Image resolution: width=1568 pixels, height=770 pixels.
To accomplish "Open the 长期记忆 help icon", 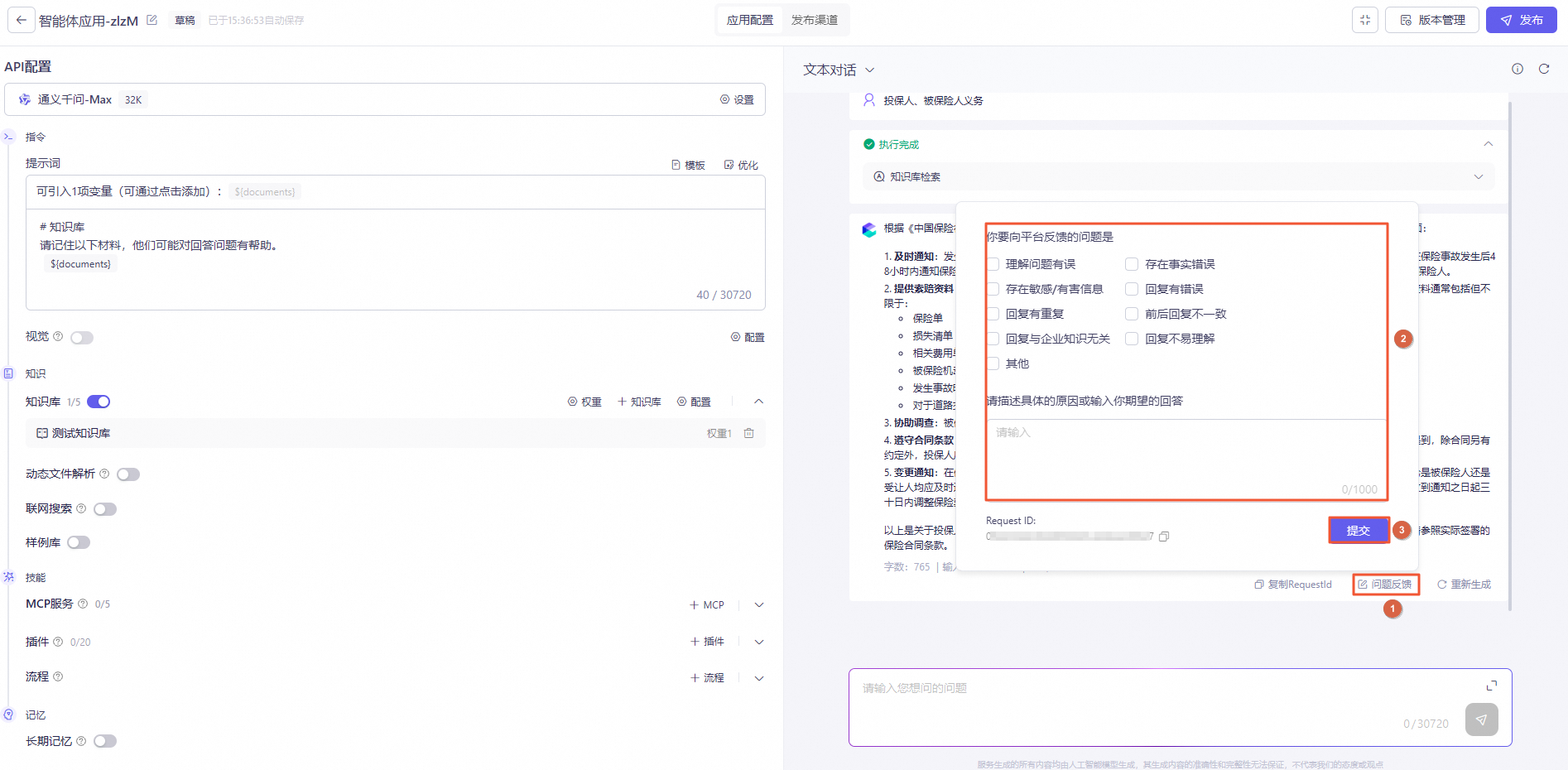I will (81, 741).
